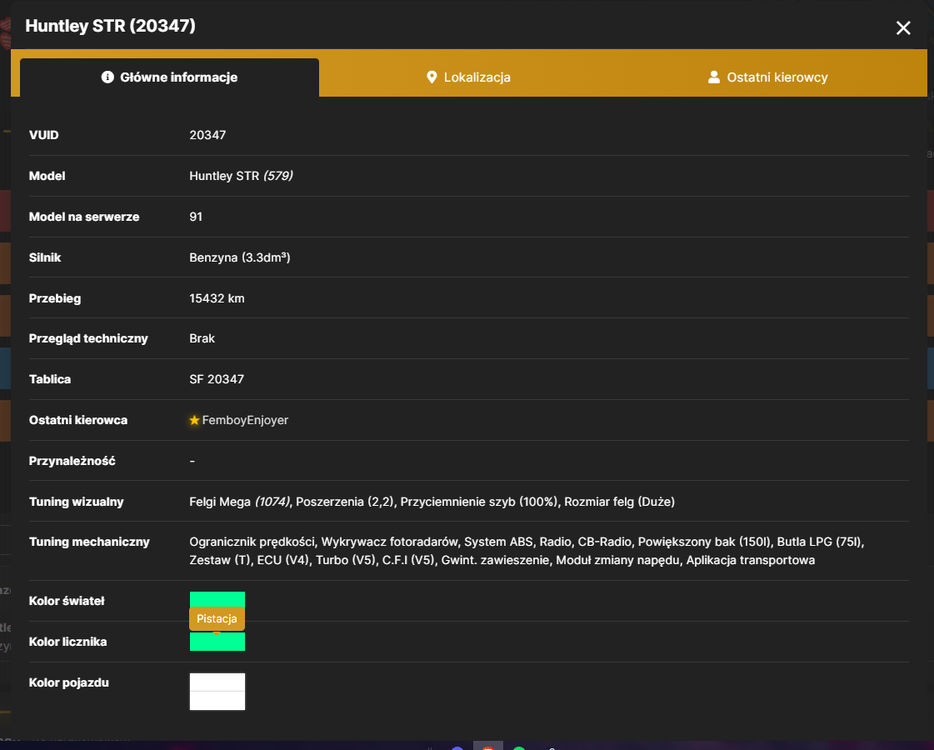
Task: Click the System ABS entry
Action: 498,542
